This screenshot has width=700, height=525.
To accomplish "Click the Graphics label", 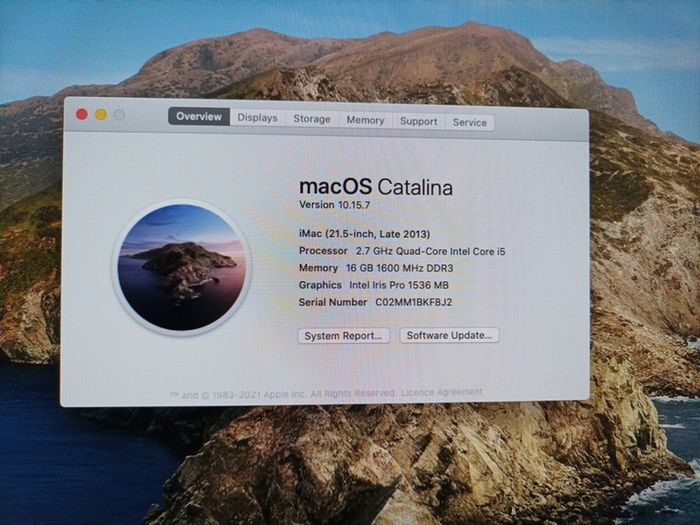I will (320, 285).
